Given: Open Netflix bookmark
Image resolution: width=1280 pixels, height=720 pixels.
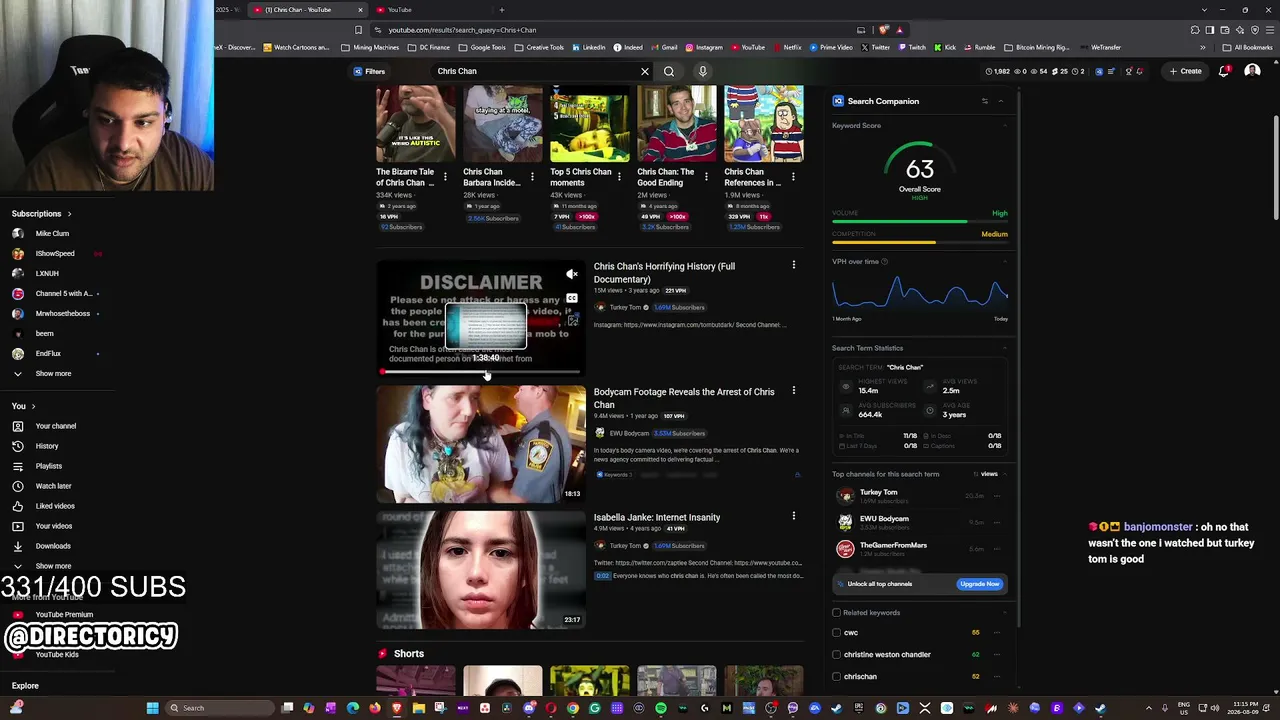Looking at the screenshot, I should click(787, 47).
